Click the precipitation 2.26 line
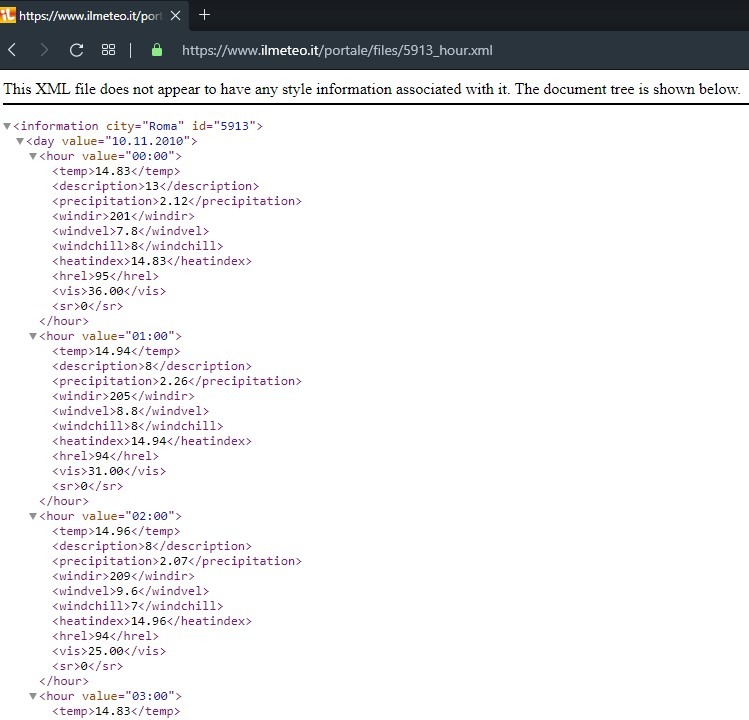 pyautogui.click(x=177, y=381)
